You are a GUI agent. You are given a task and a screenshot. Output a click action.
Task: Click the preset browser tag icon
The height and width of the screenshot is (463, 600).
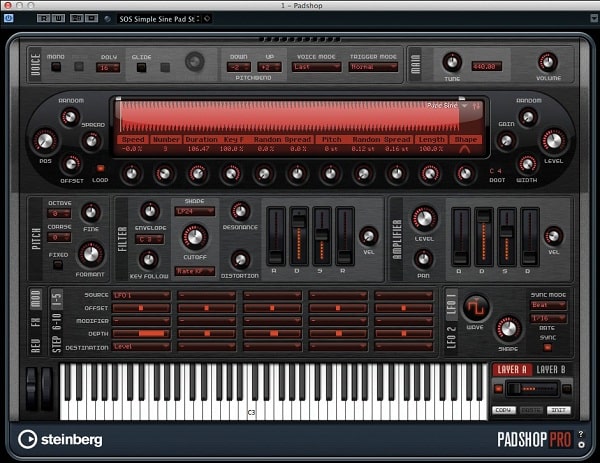click(x=207, y=18)
